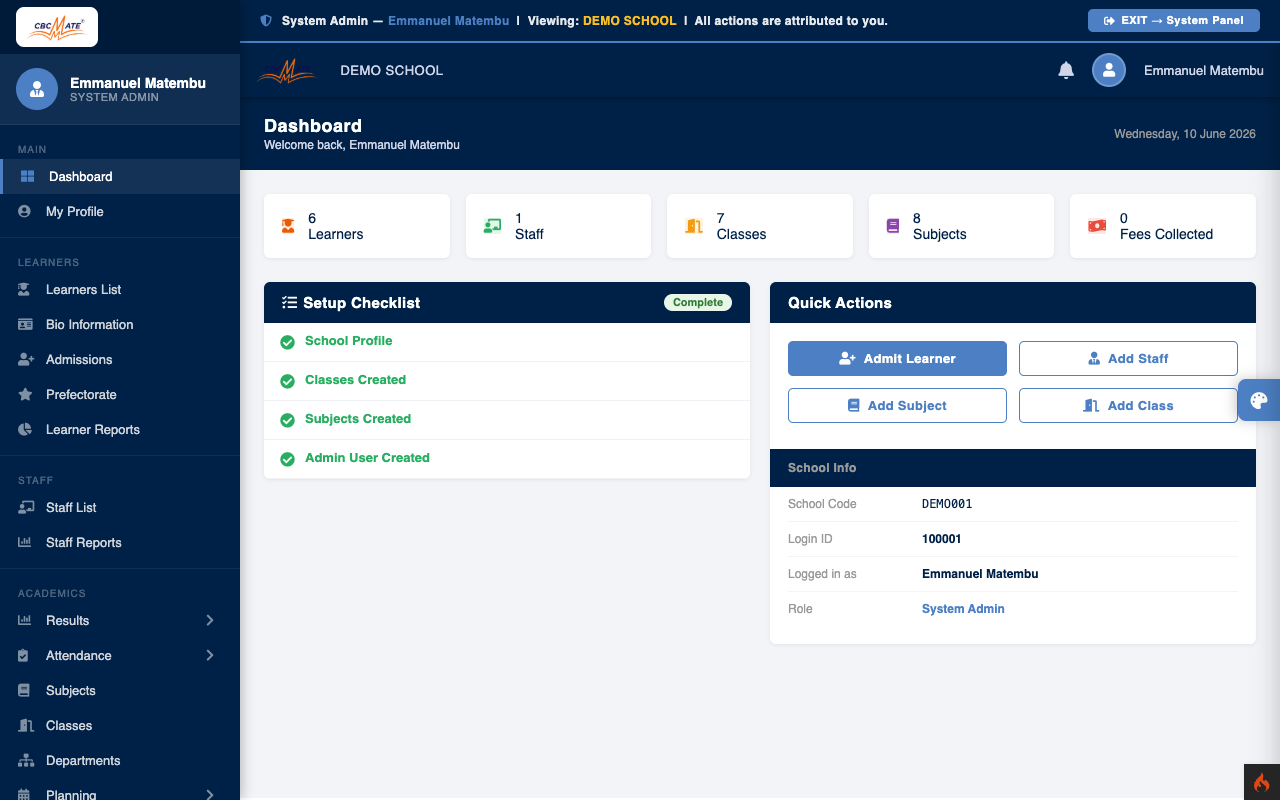The height and width of the screenshot is (800, 1280).
Task: Click the Add Class button
Action: 1128,405
